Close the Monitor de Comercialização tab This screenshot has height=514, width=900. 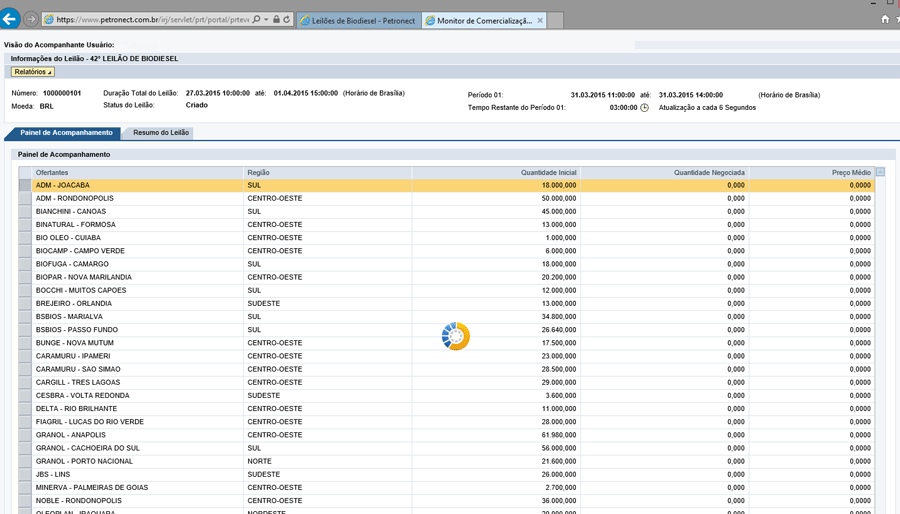(540, 20)
